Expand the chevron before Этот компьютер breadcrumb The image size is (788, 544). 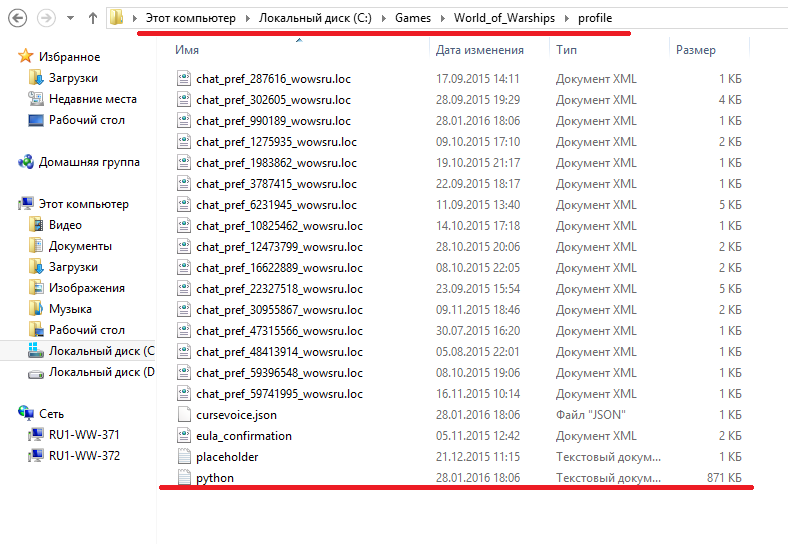pos(135,18)
